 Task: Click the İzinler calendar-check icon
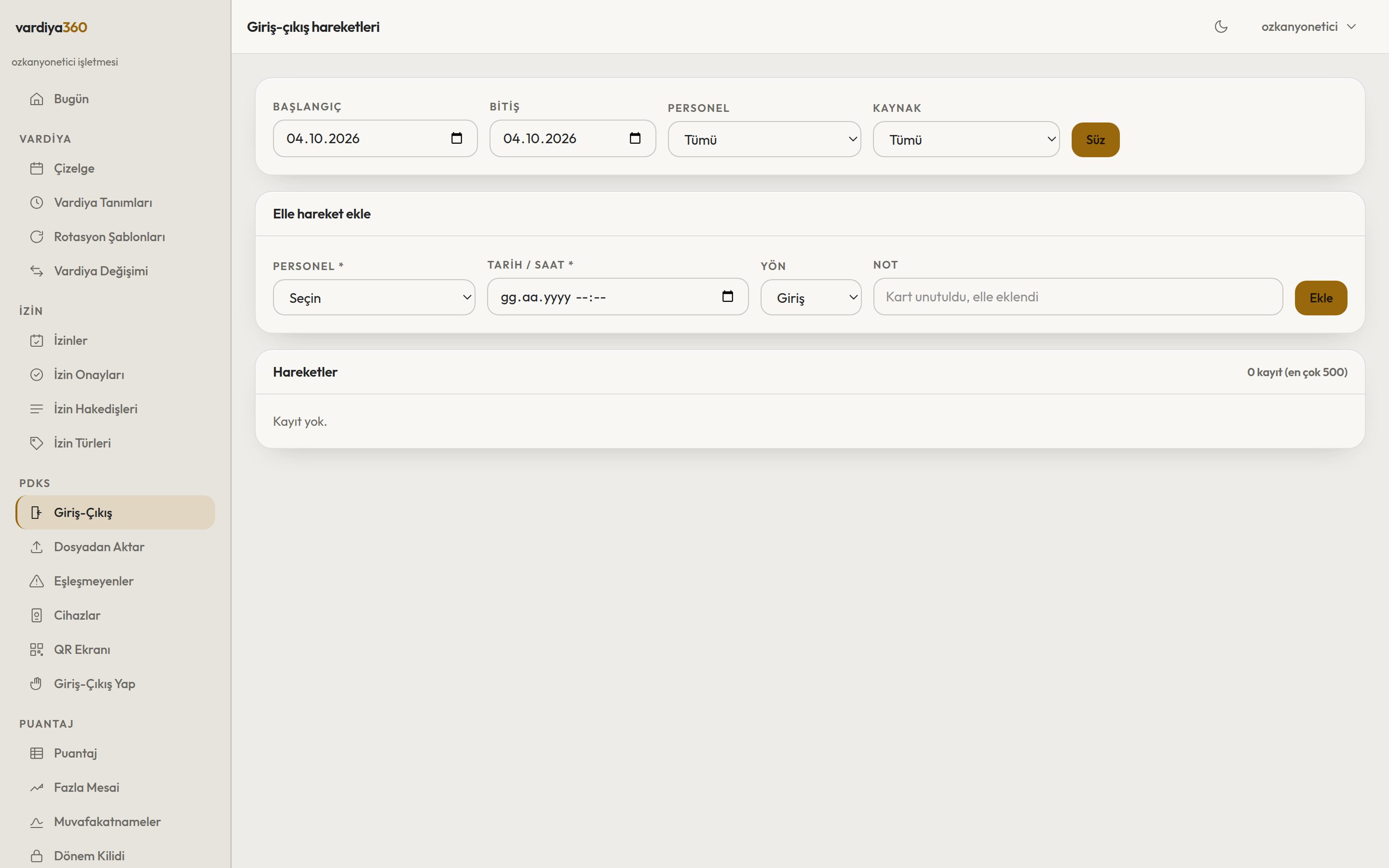tap(37, 340)
